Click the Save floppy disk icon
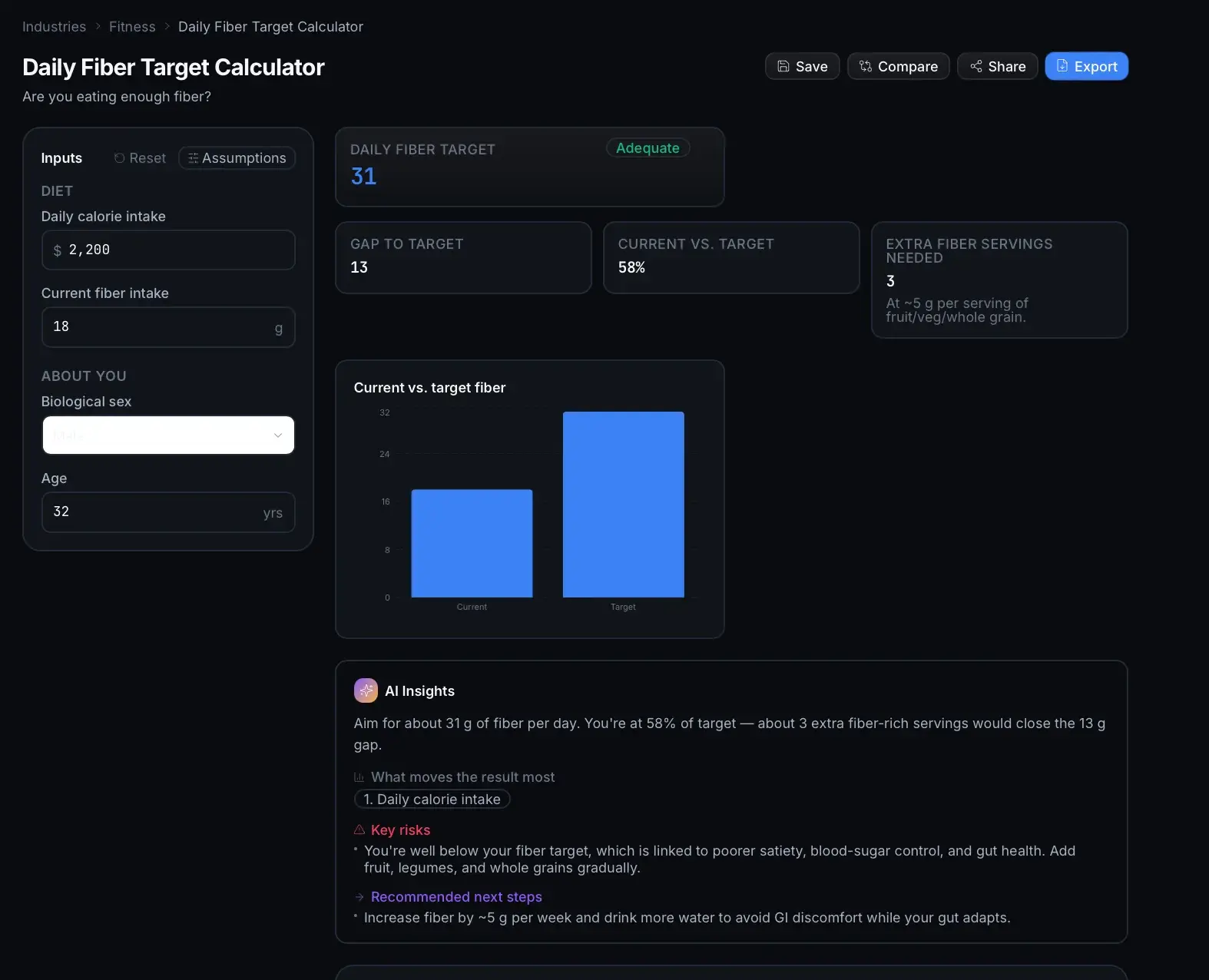The image size is (1209, 980). click(x=783, y=66)
